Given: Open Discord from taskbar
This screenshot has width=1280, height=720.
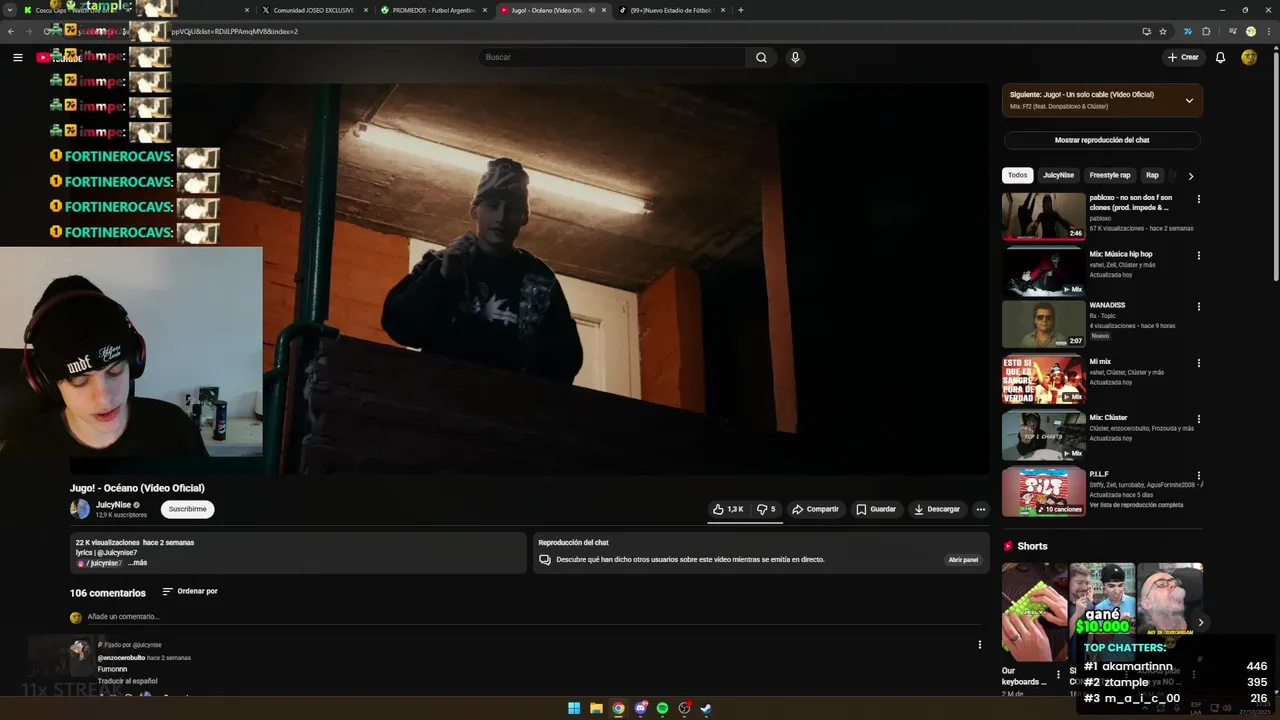Looking at the screenshot, I should click(x=641, y=708).
